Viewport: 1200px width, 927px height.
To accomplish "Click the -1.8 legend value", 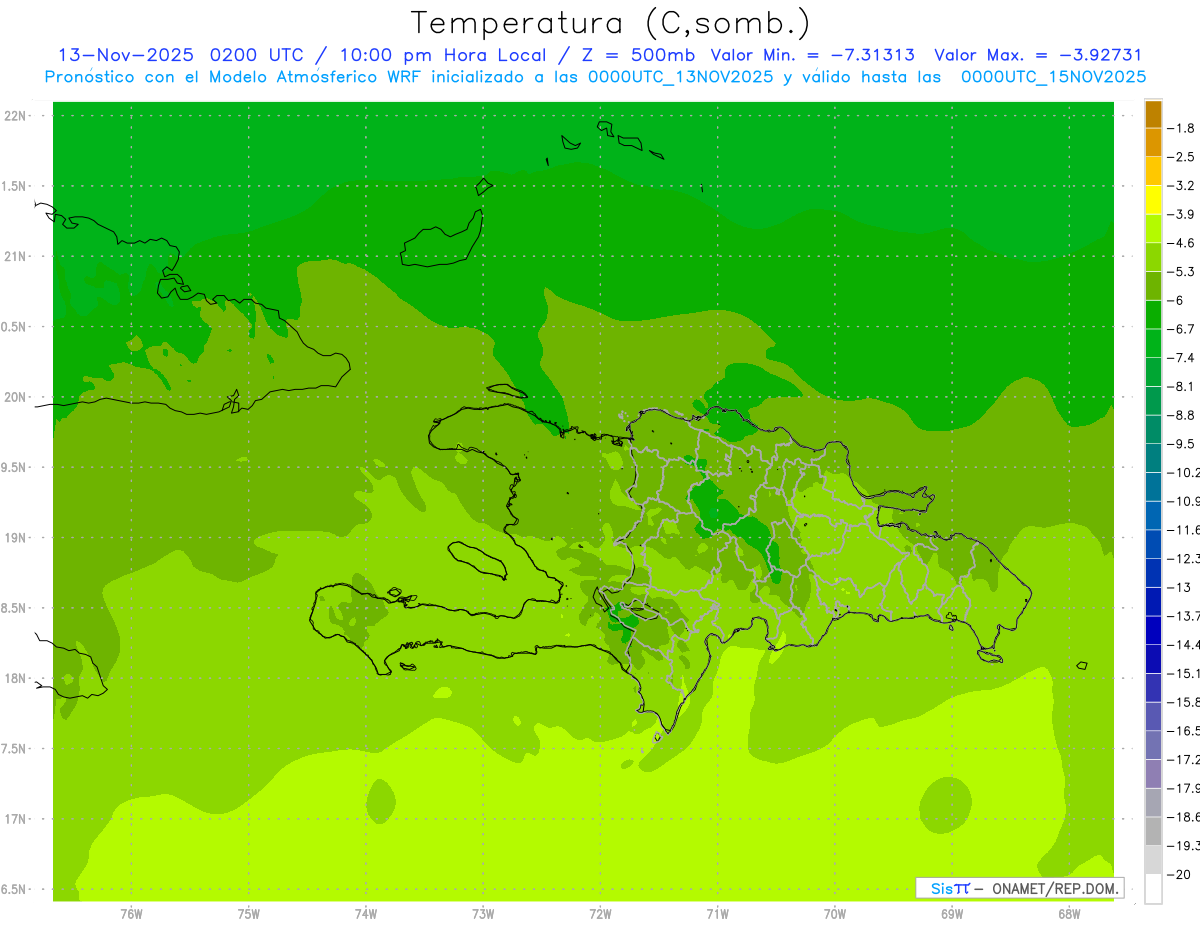I will pyautogui.click(x=1182, y=128).
